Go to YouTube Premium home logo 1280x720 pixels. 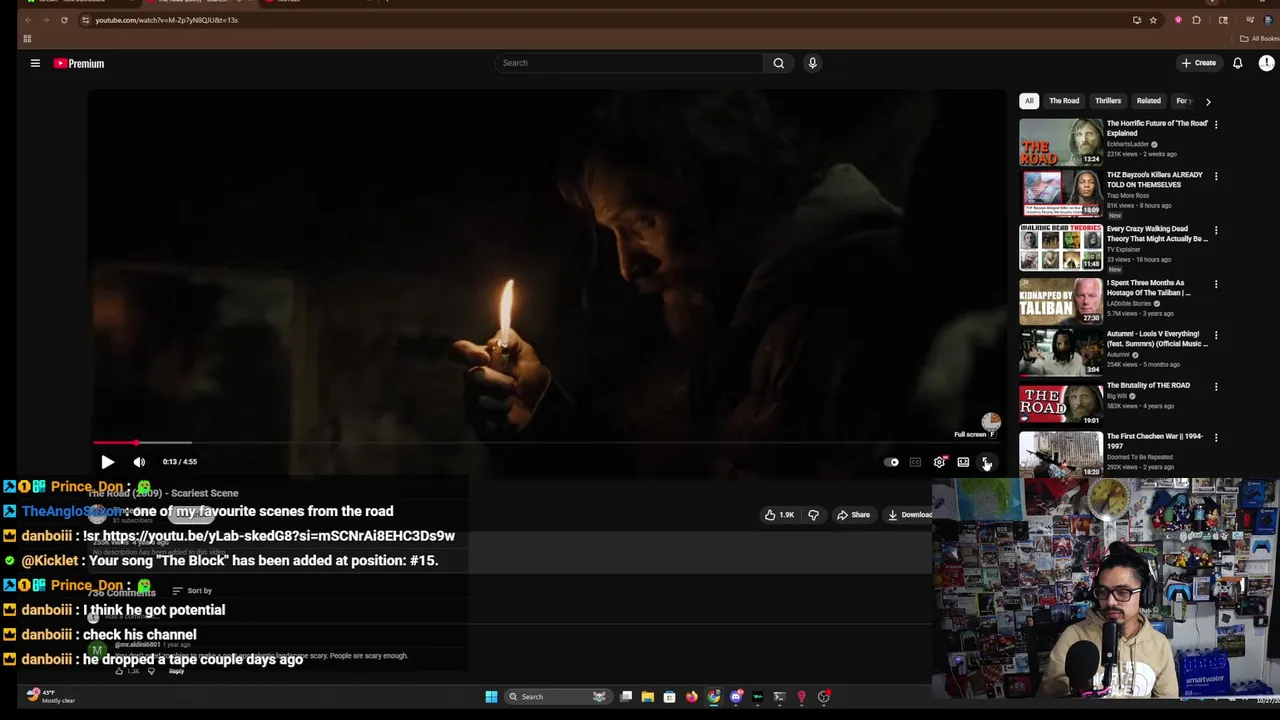click(79, 63)
